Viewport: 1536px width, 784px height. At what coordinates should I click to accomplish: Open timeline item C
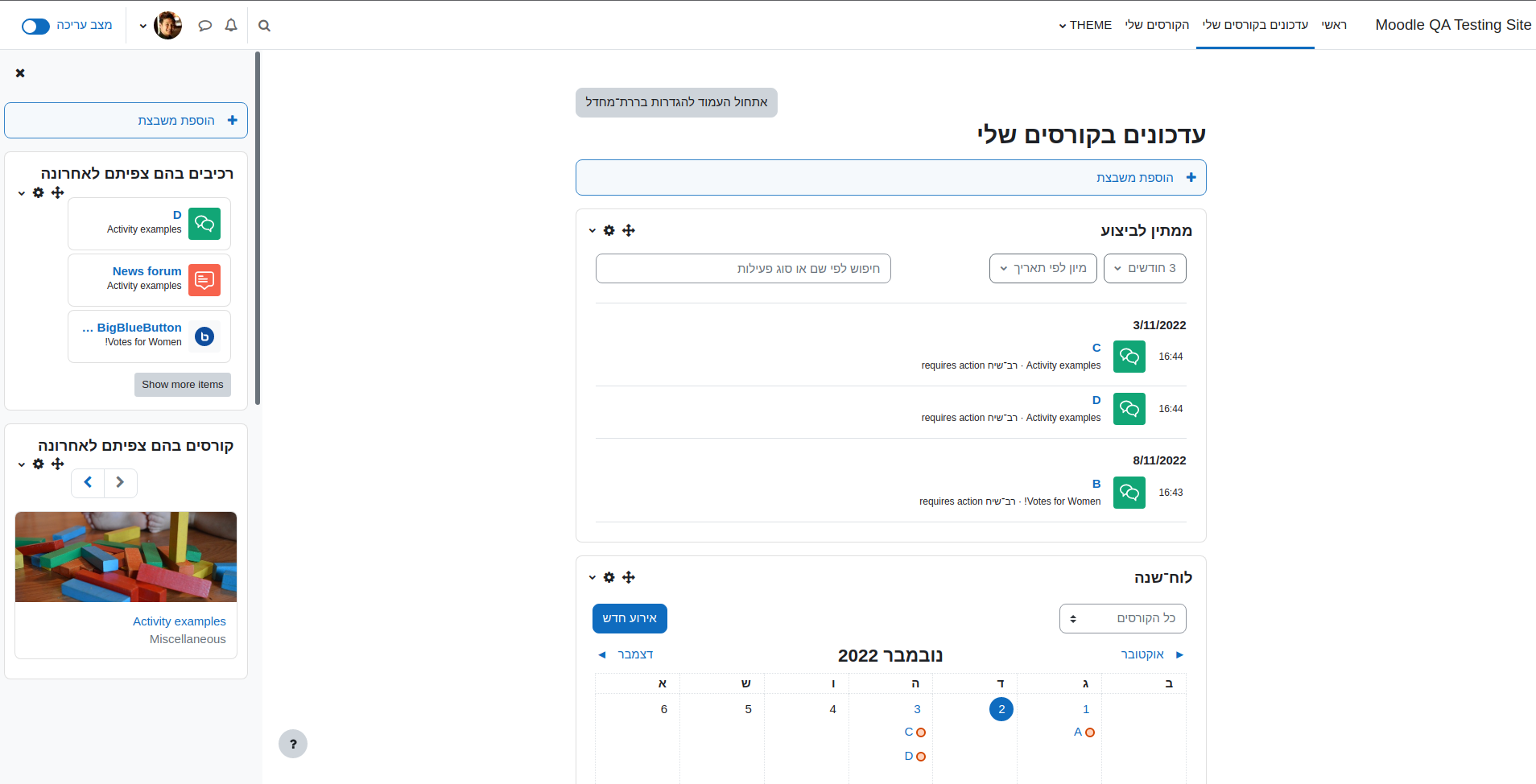point(1096,348)
